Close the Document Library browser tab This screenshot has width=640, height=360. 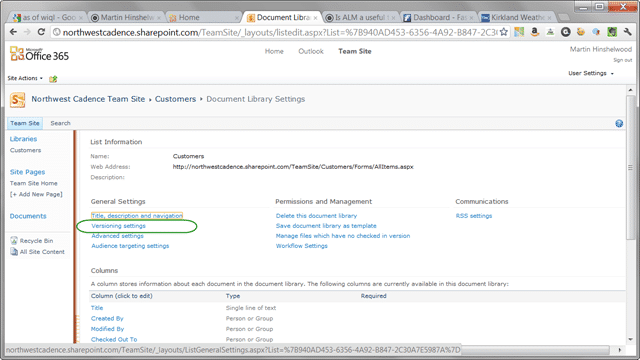[315, 18]
